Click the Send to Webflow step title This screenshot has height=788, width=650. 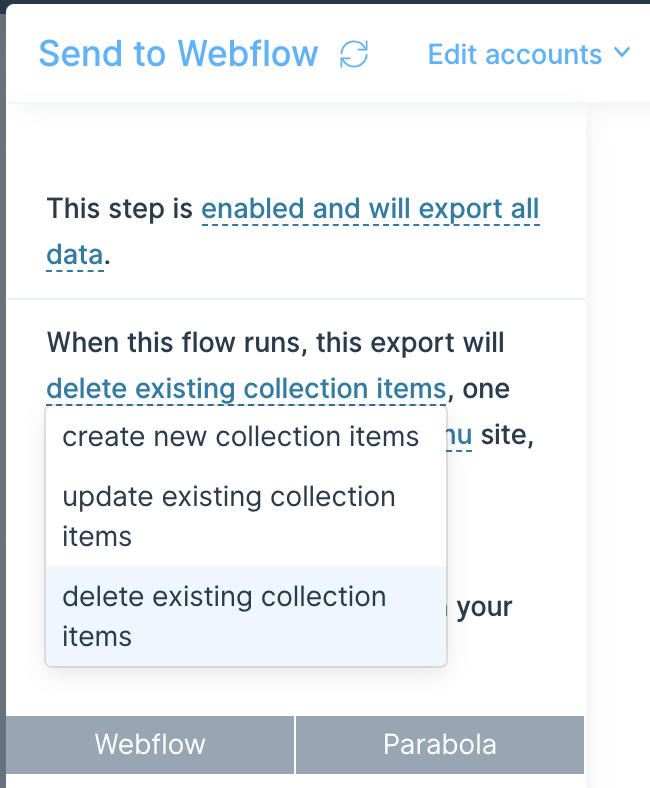coord(178,54)
